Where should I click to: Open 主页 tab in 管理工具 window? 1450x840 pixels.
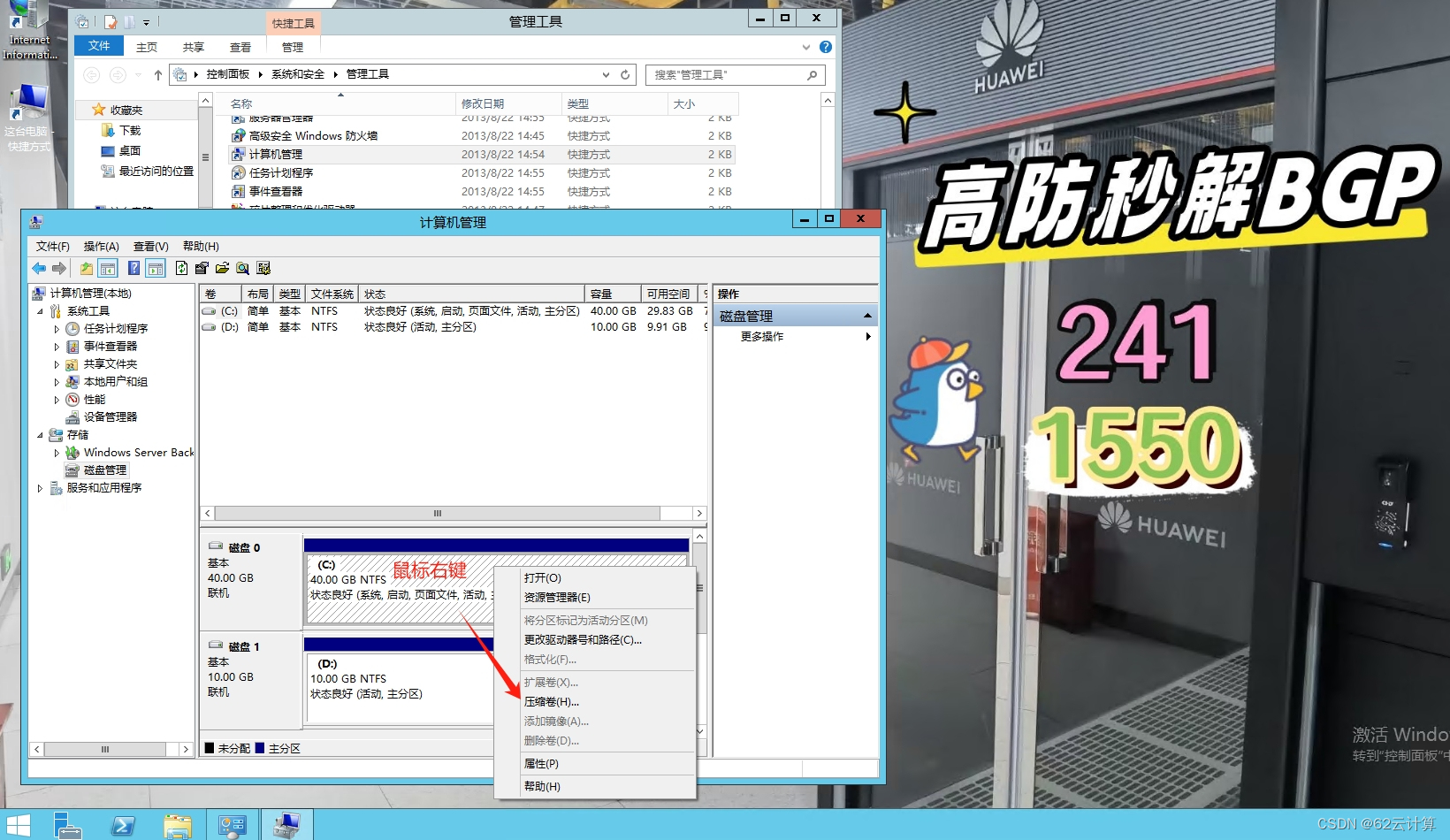pos(147,47)
